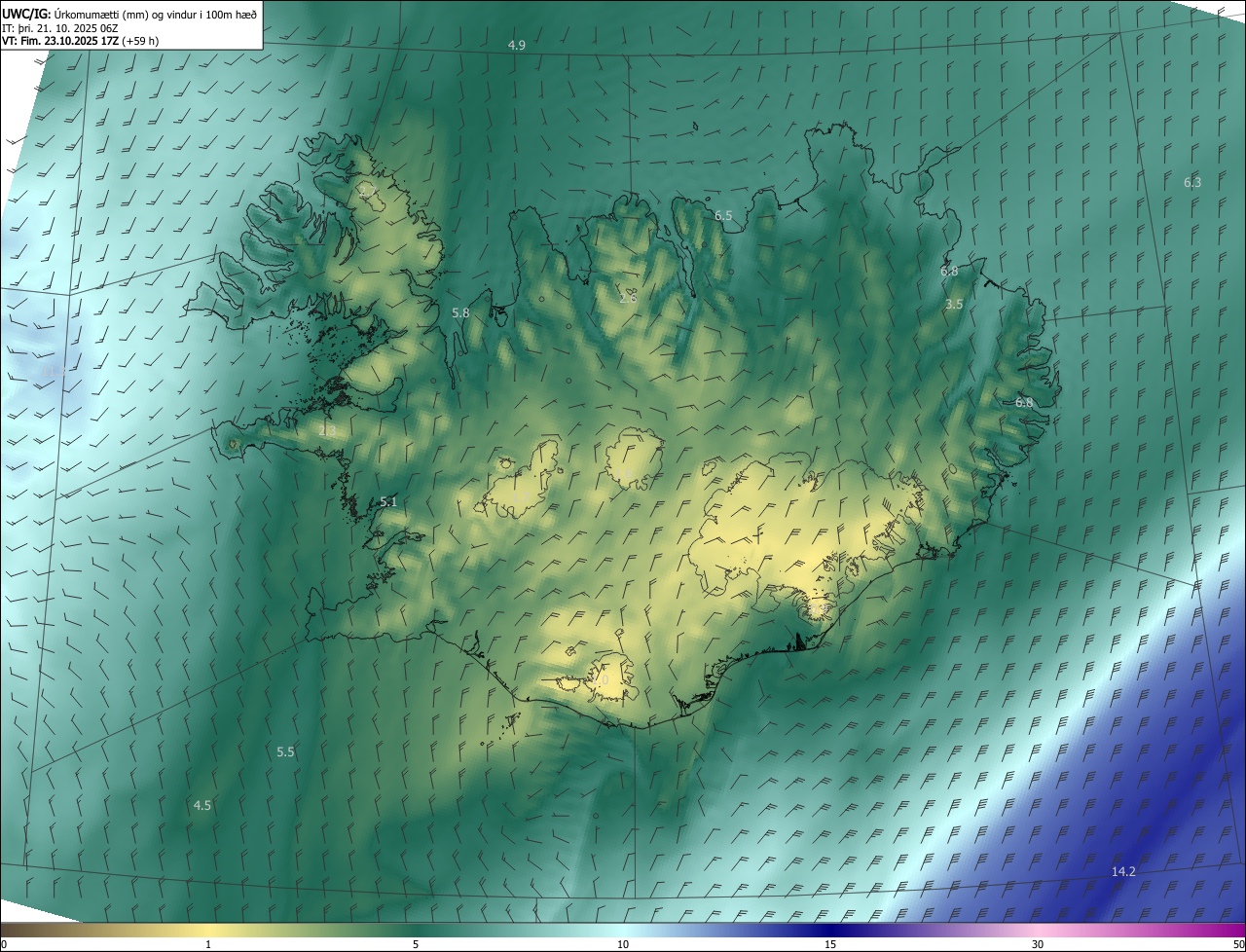Click the 2.3 value on the western peninsula
Viewport: 1246px width, 952px height.
pyautogui.click(x=327, y=430)
